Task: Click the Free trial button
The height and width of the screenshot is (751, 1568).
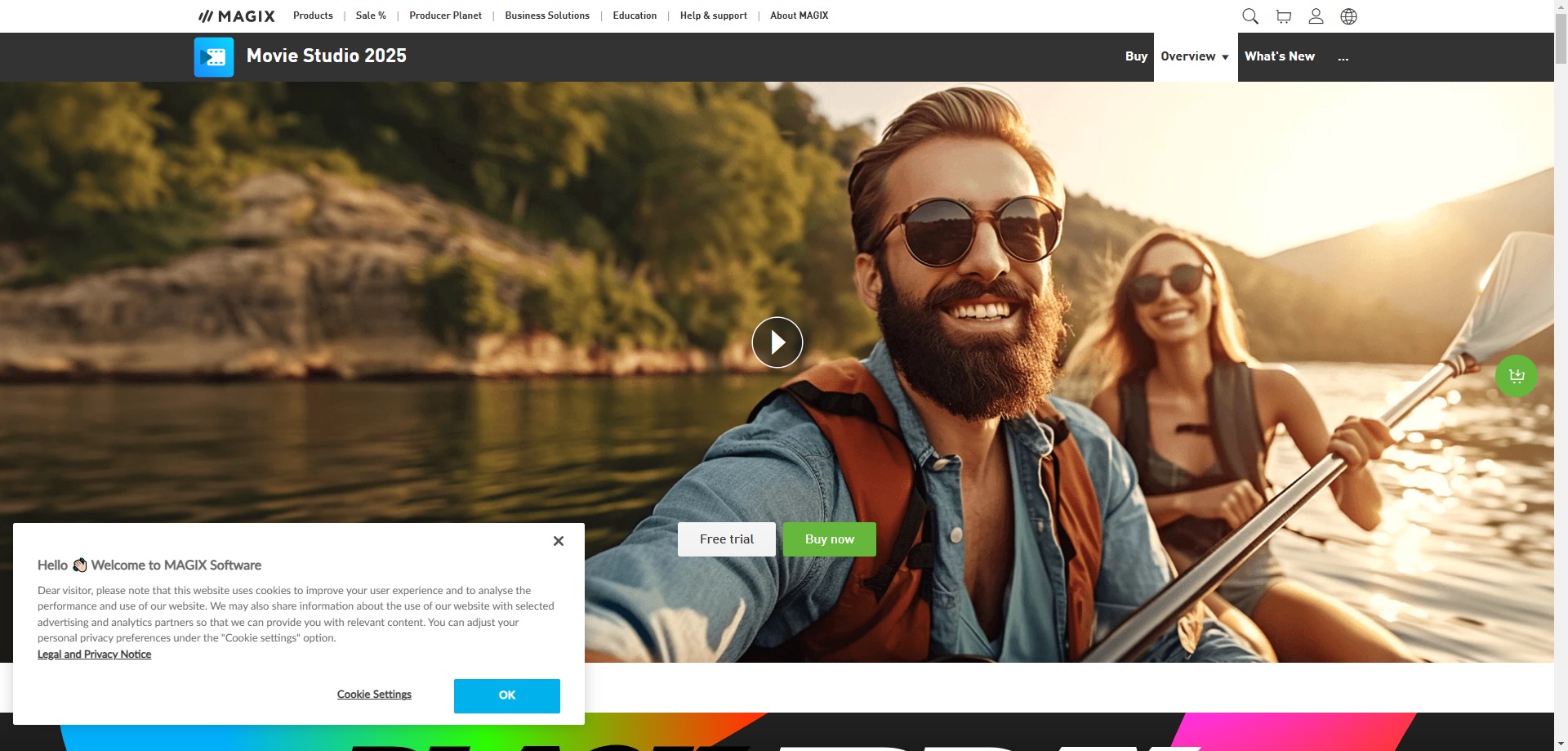Action: (727, 539)
